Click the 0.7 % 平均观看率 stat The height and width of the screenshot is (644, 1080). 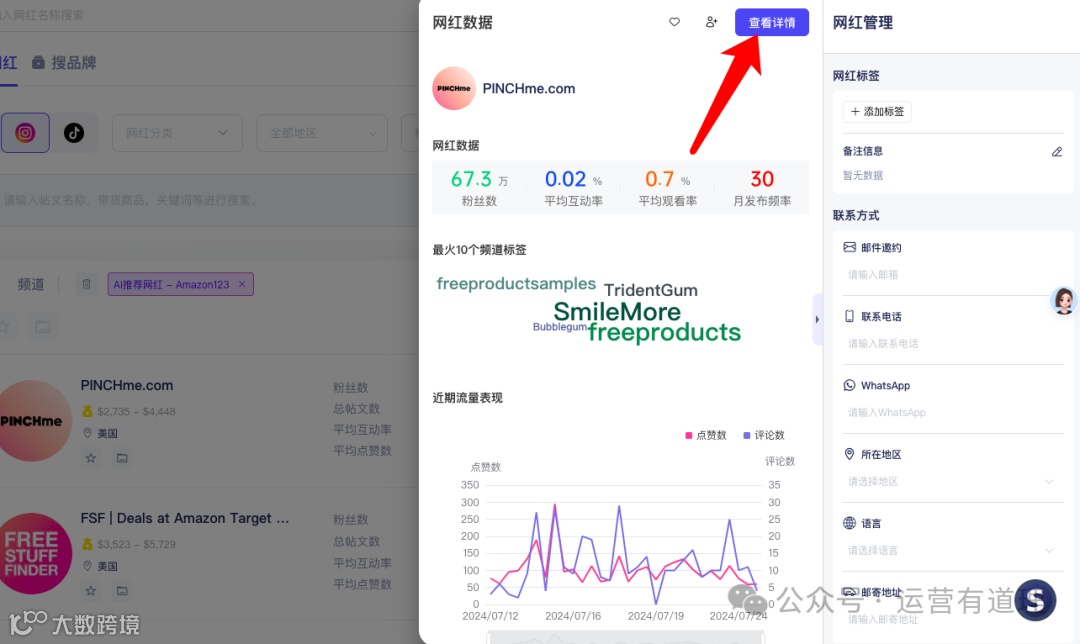coord(667,187)
